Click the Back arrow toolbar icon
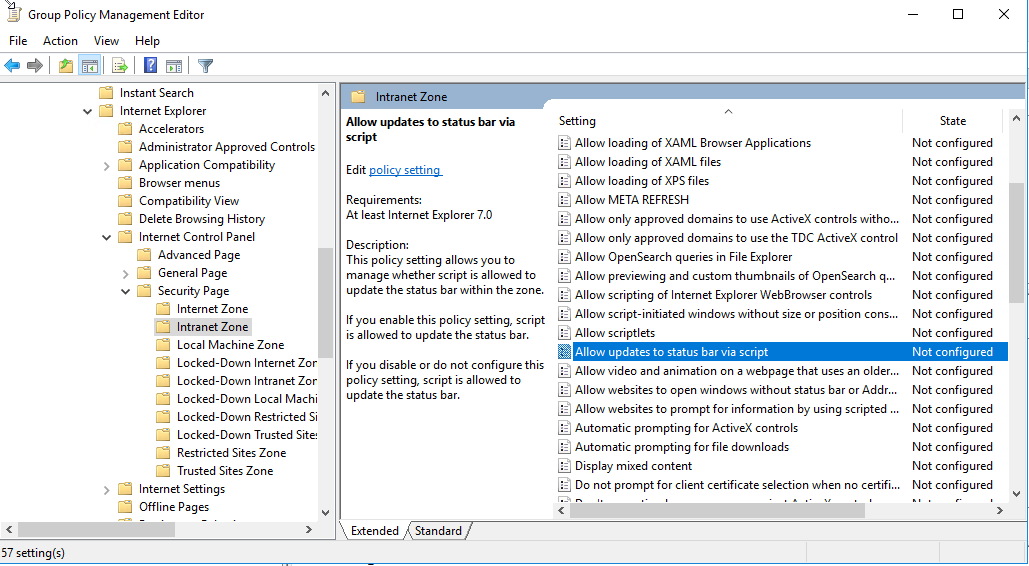Viewport: 1029px width, 566px height. 12,66
